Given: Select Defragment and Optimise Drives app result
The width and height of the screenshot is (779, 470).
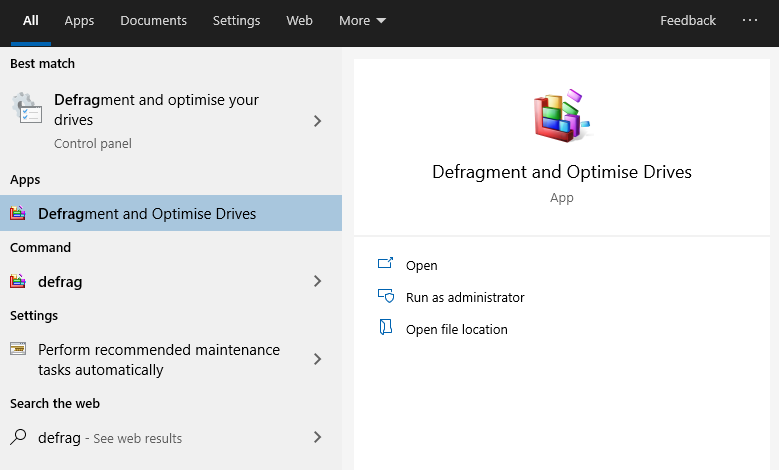Looking at the screenshot, I should coord(171,213).
